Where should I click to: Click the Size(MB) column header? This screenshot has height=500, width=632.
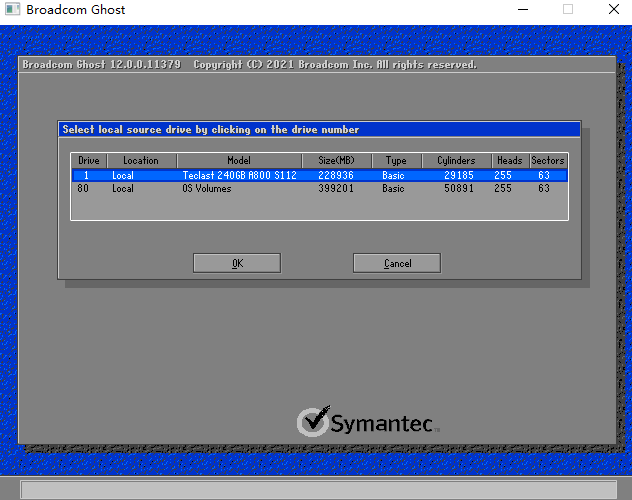(337, 160)
